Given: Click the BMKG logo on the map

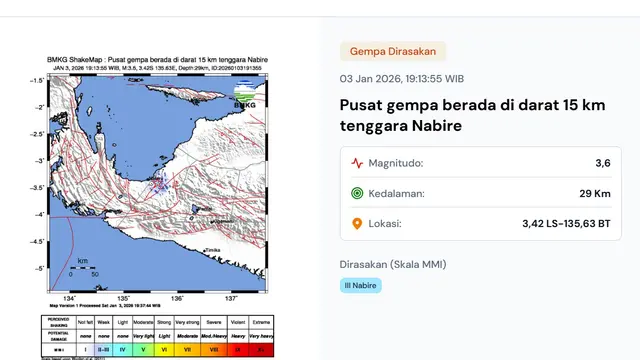Looking at the screenshot, I should tap(244, 95).
